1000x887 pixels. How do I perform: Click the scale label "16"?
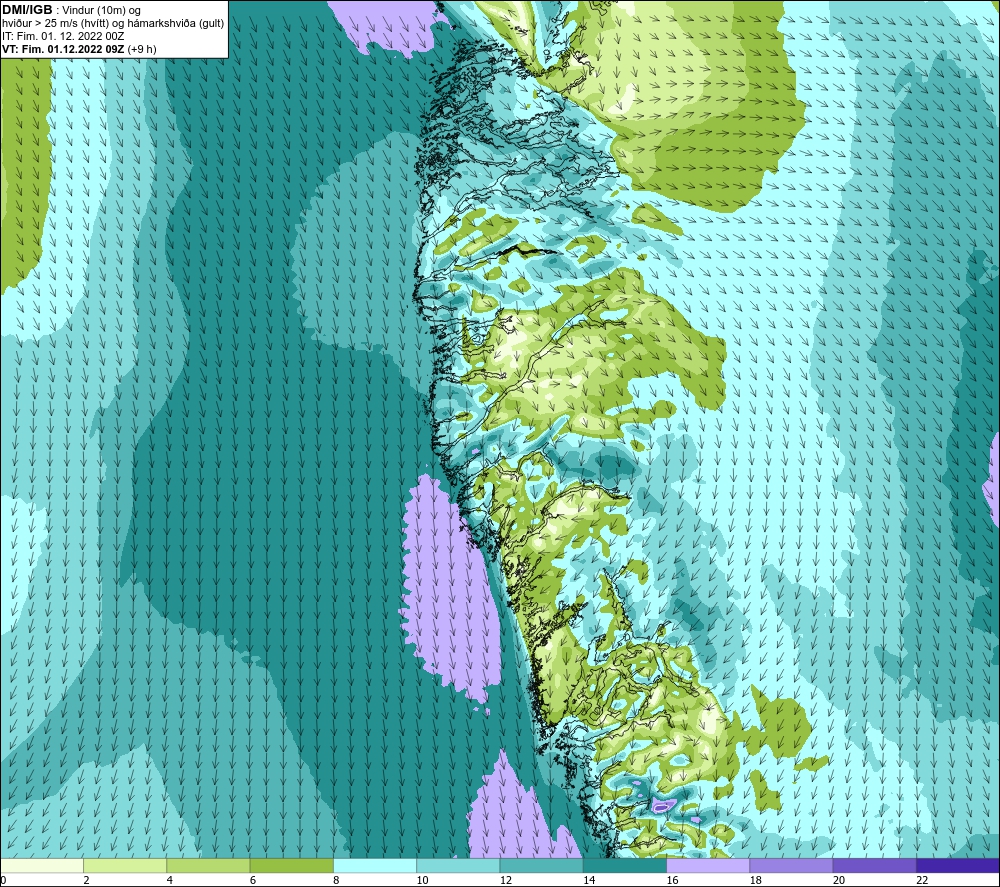pos(672,880)
